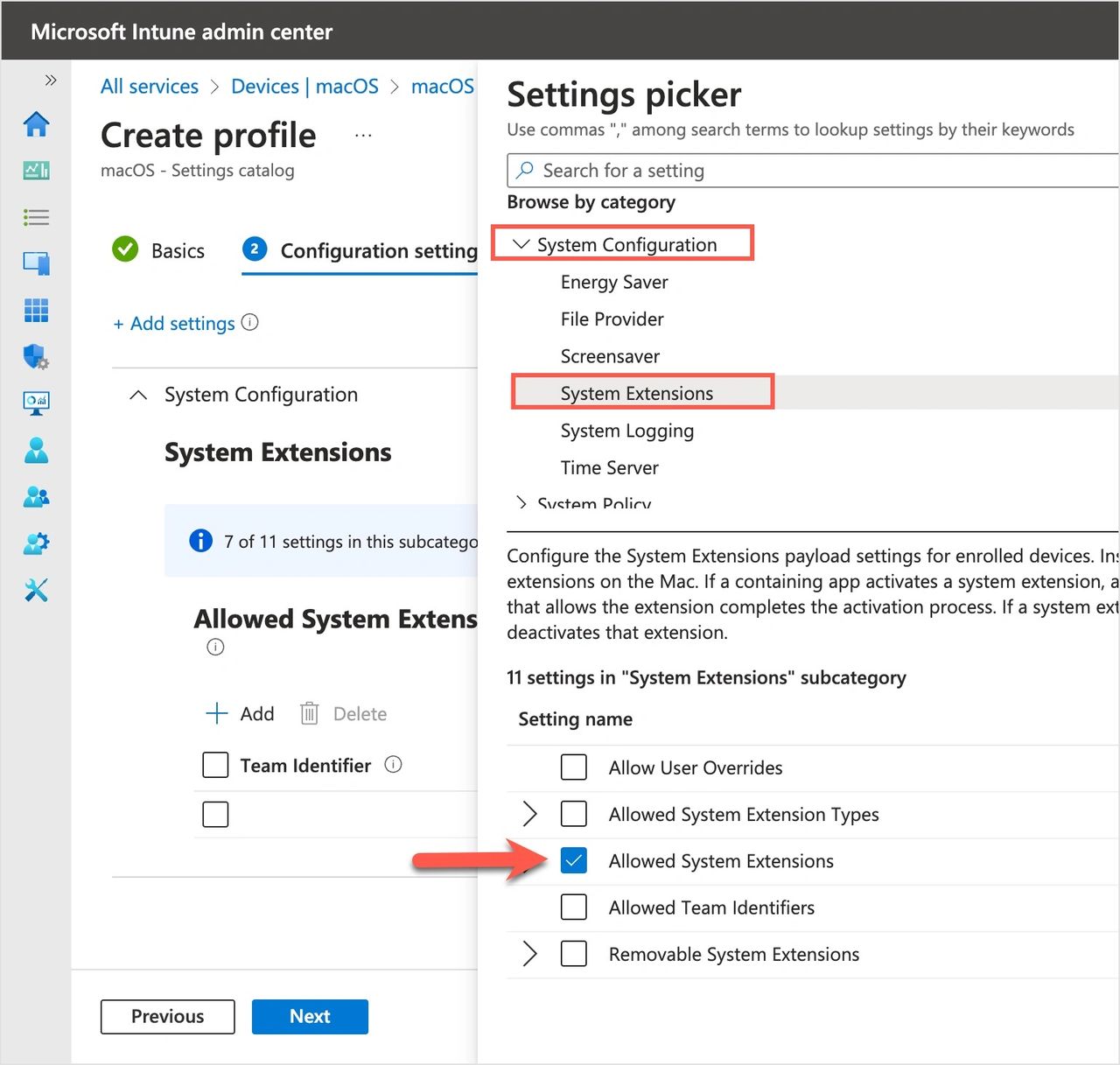Open the Users icon in the sidebar
Viewport: 1120px width, 1065px height.
coord(36,450)
